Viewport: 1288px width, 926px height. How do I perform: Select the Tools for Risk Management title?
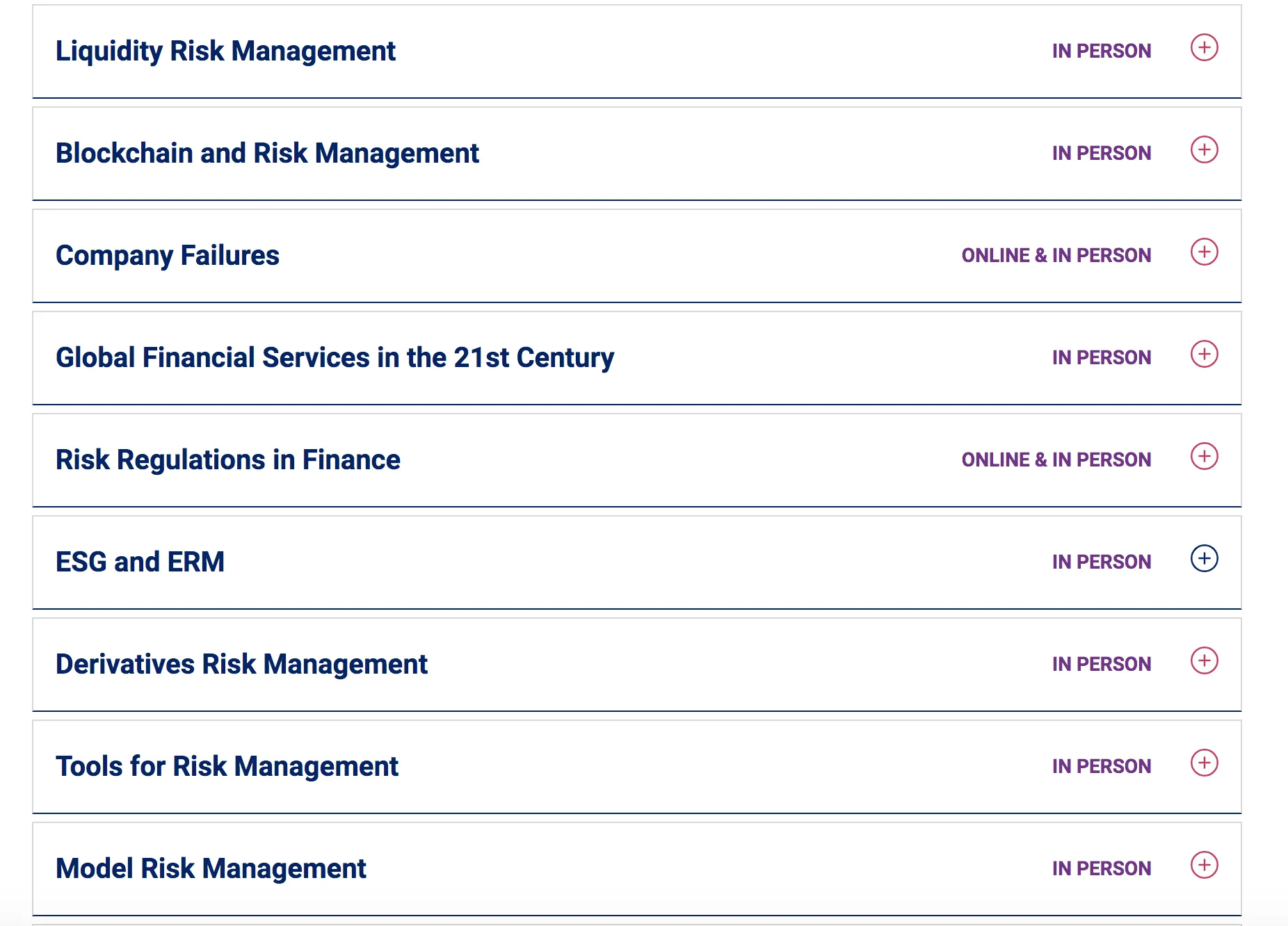point(227,767)
